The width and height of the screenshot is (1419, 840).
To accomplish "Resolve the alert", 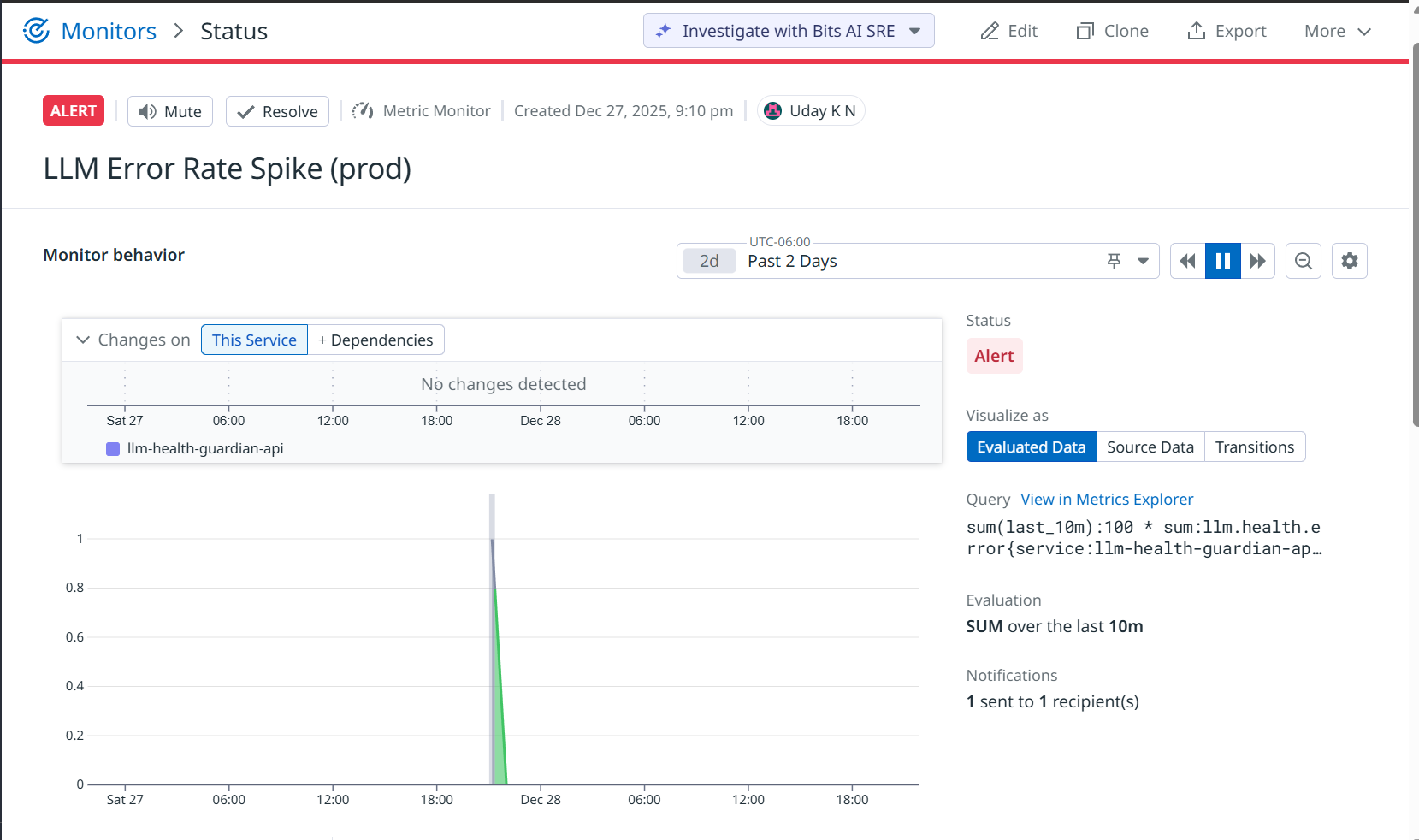I will click(x=277, y=111).
